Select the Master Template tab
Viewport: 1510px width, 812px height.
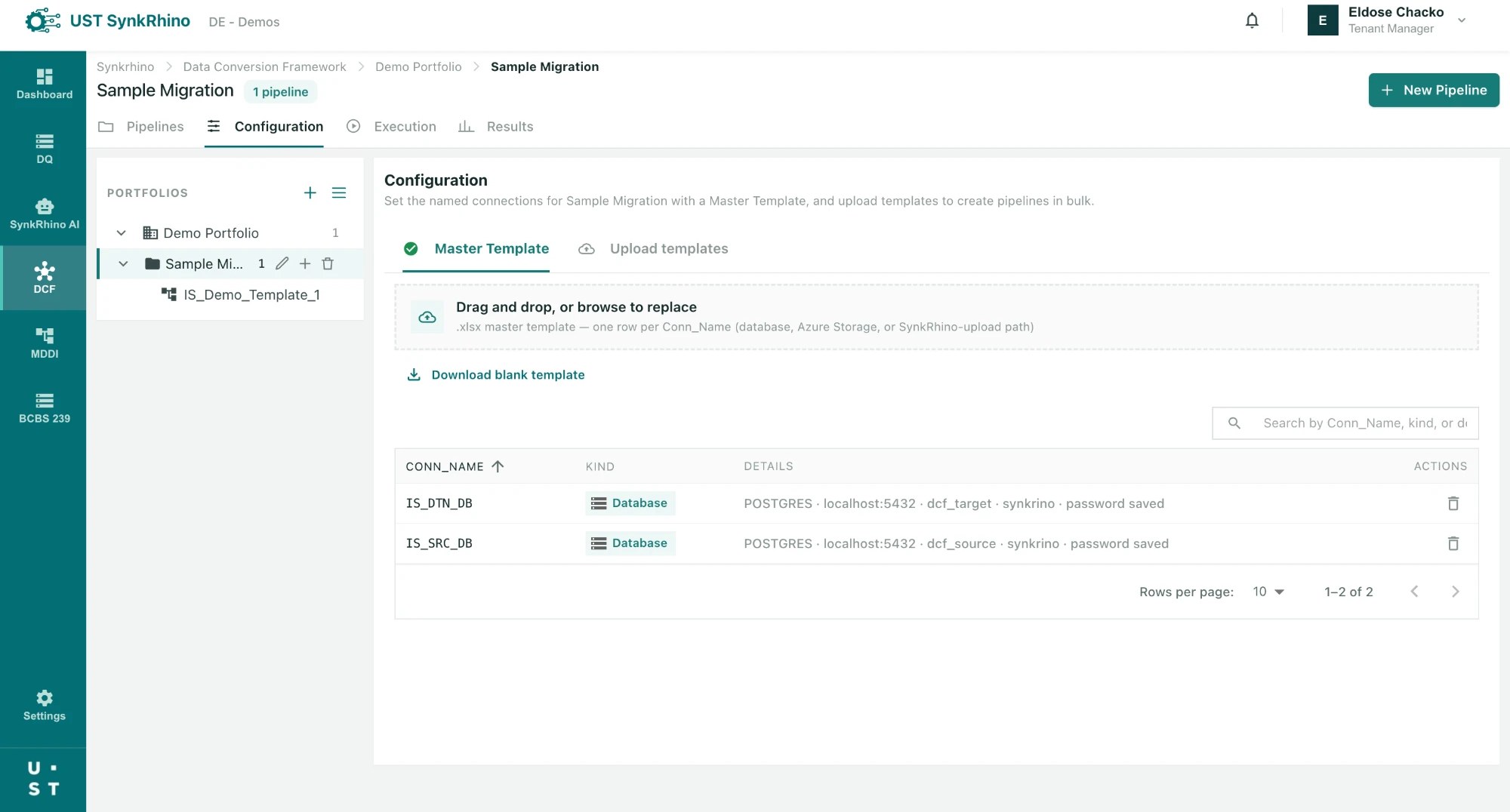coord(476,249)
